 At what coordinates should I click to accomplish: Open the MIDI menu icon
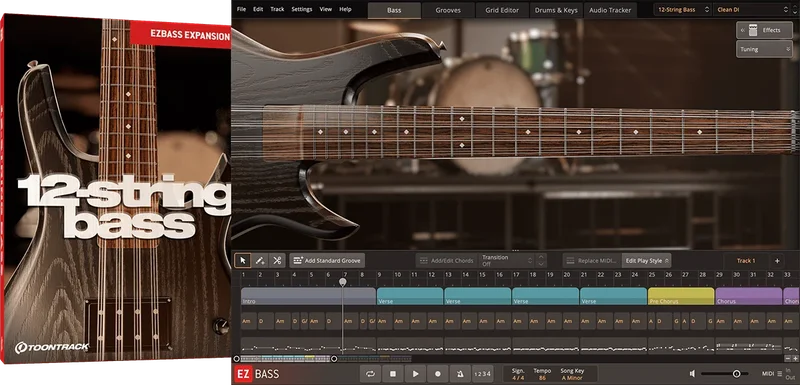point(780,374)
